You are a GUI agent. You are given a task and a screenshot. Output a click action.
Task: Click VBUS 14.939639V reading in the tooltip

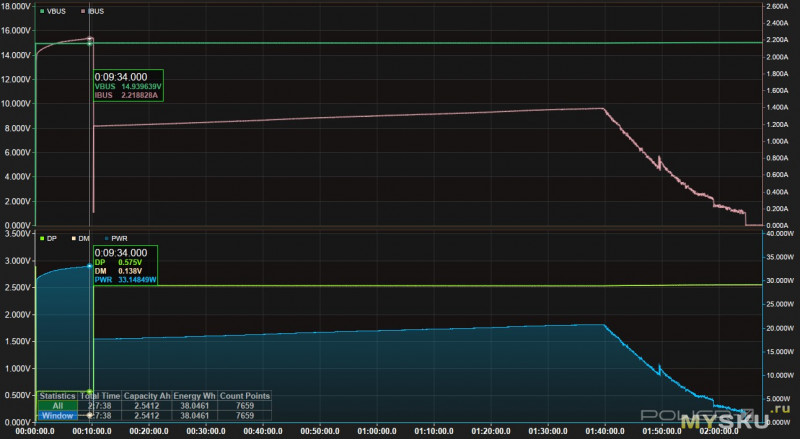128,87
